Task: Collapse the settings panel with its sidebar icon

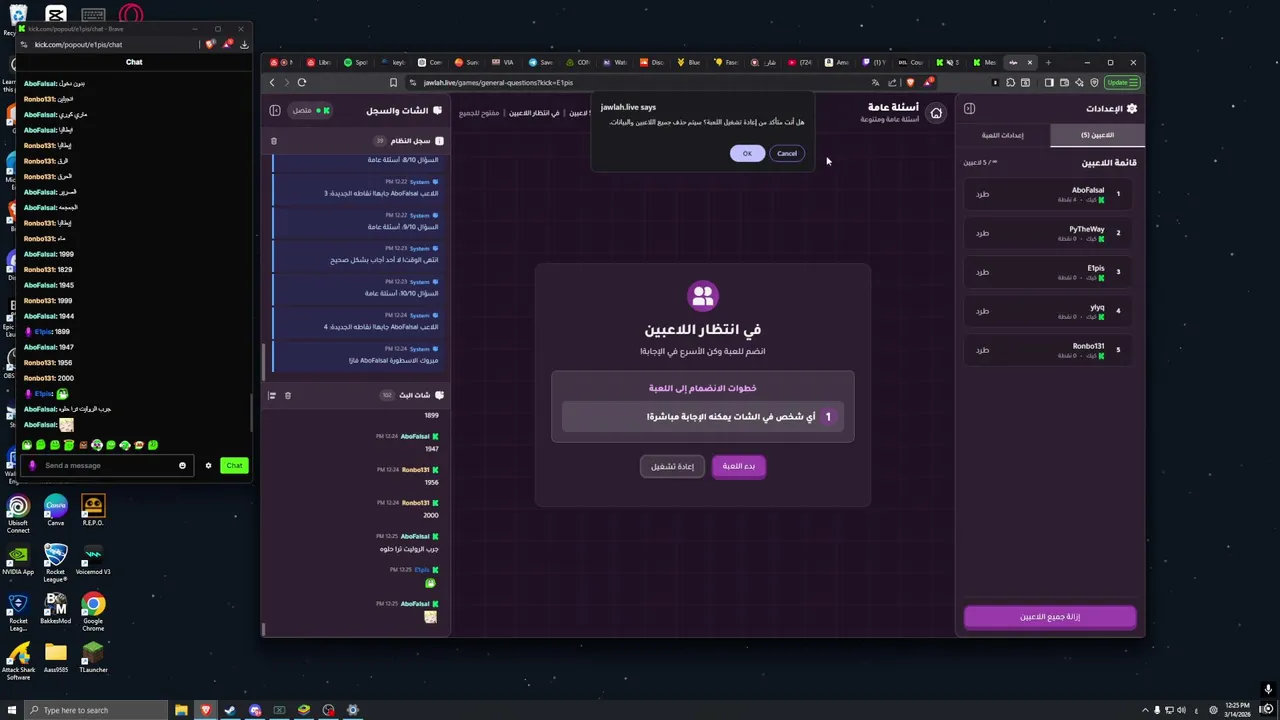Action: tap(969, 108)
